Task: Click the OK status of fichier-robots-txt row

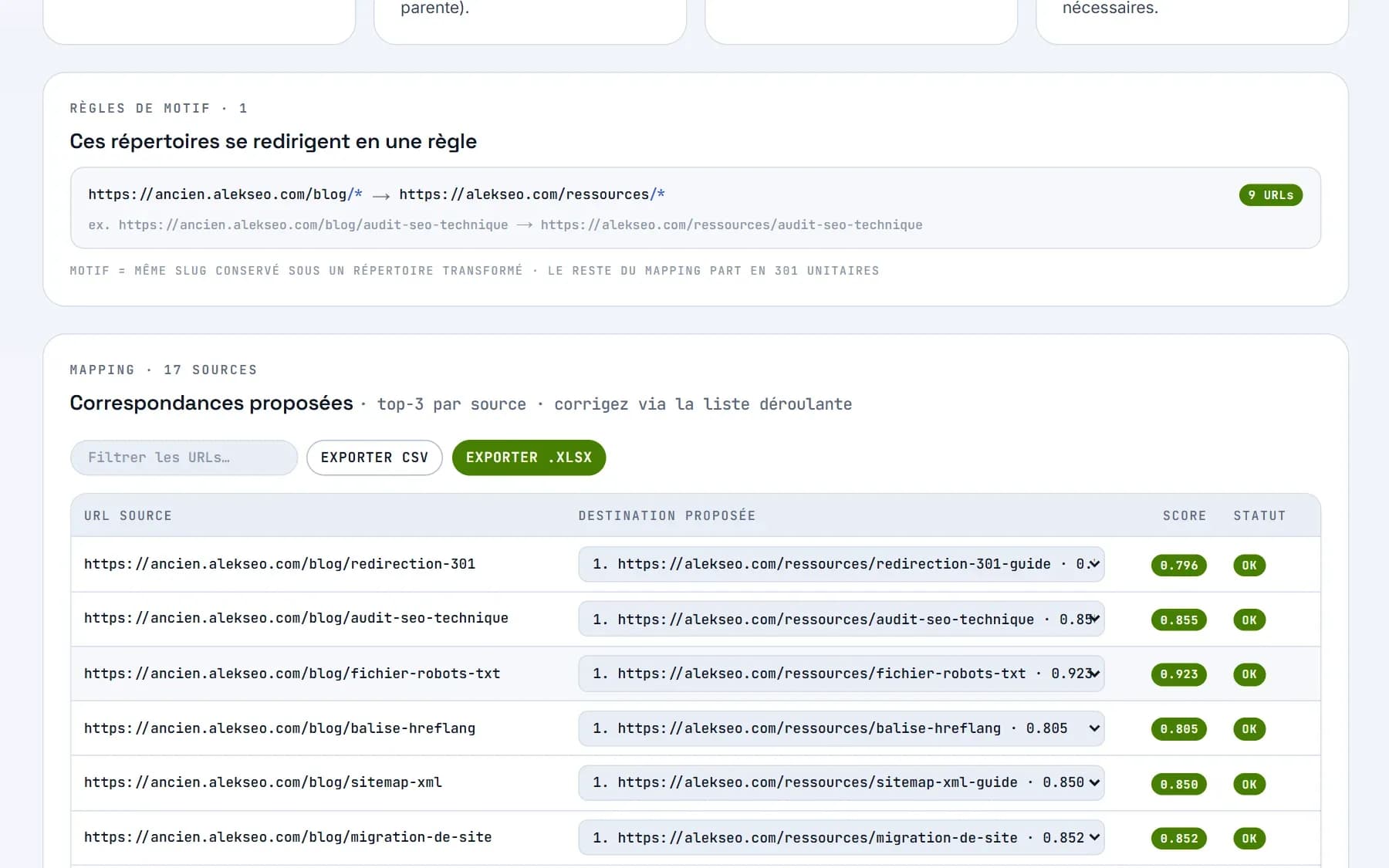Action: (x=1249, y=674)
